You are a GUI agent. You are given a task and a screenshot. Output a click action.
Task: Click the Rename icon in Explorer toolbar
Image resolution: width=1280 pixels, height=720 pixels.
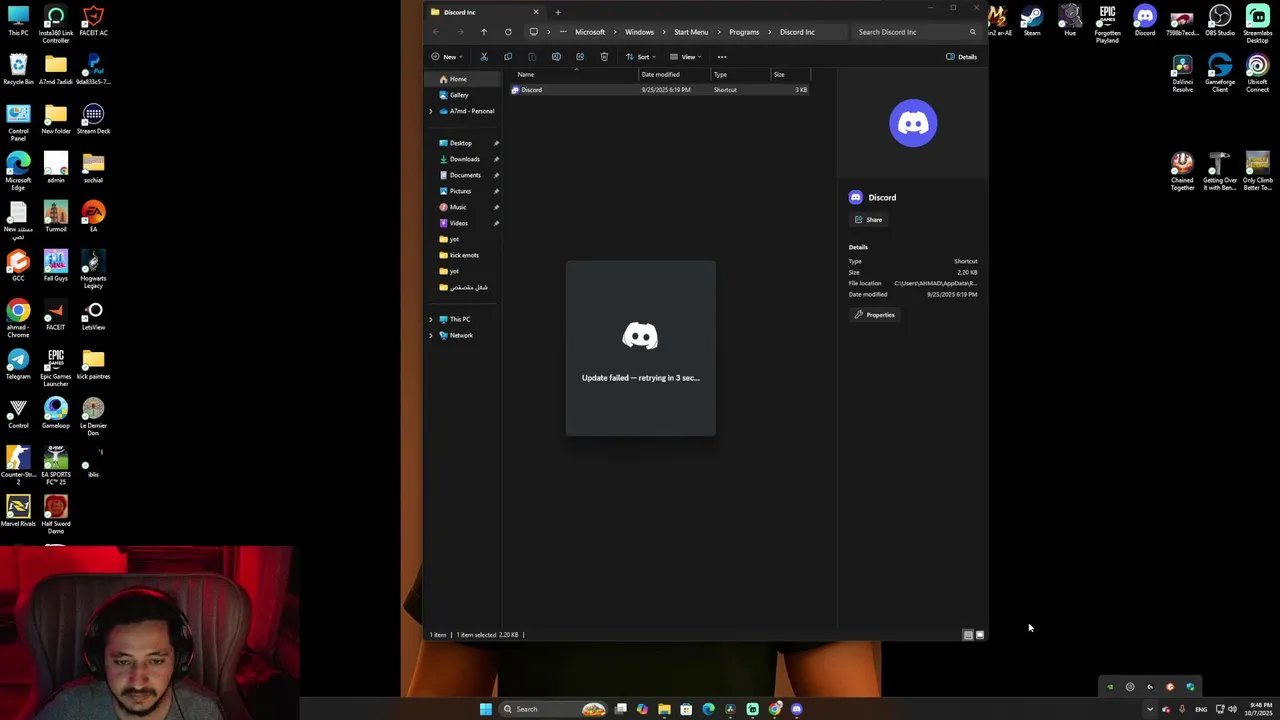tap(556, 57)
